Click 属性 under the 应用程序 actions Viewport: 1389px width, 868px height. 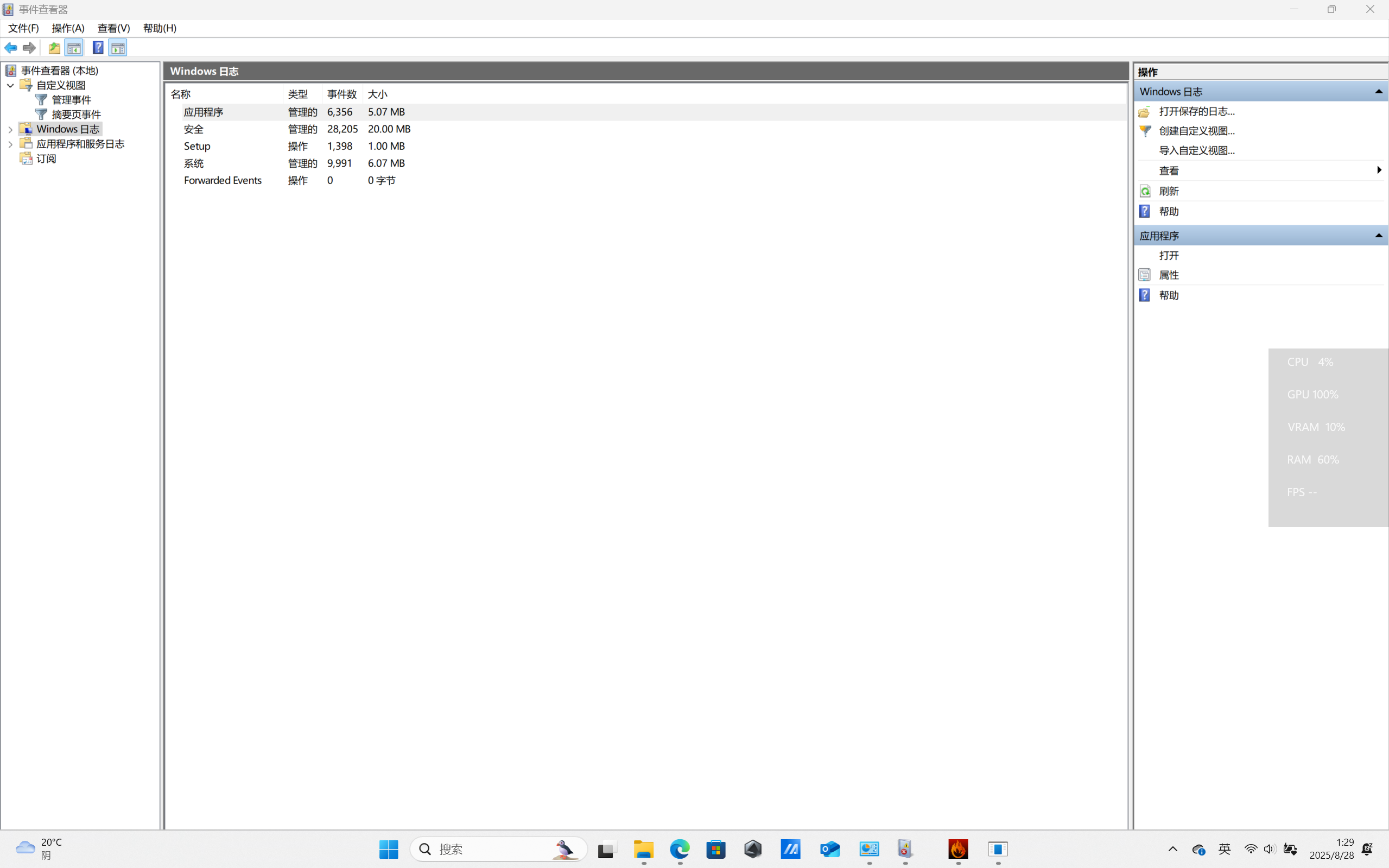pos(1169,275)
